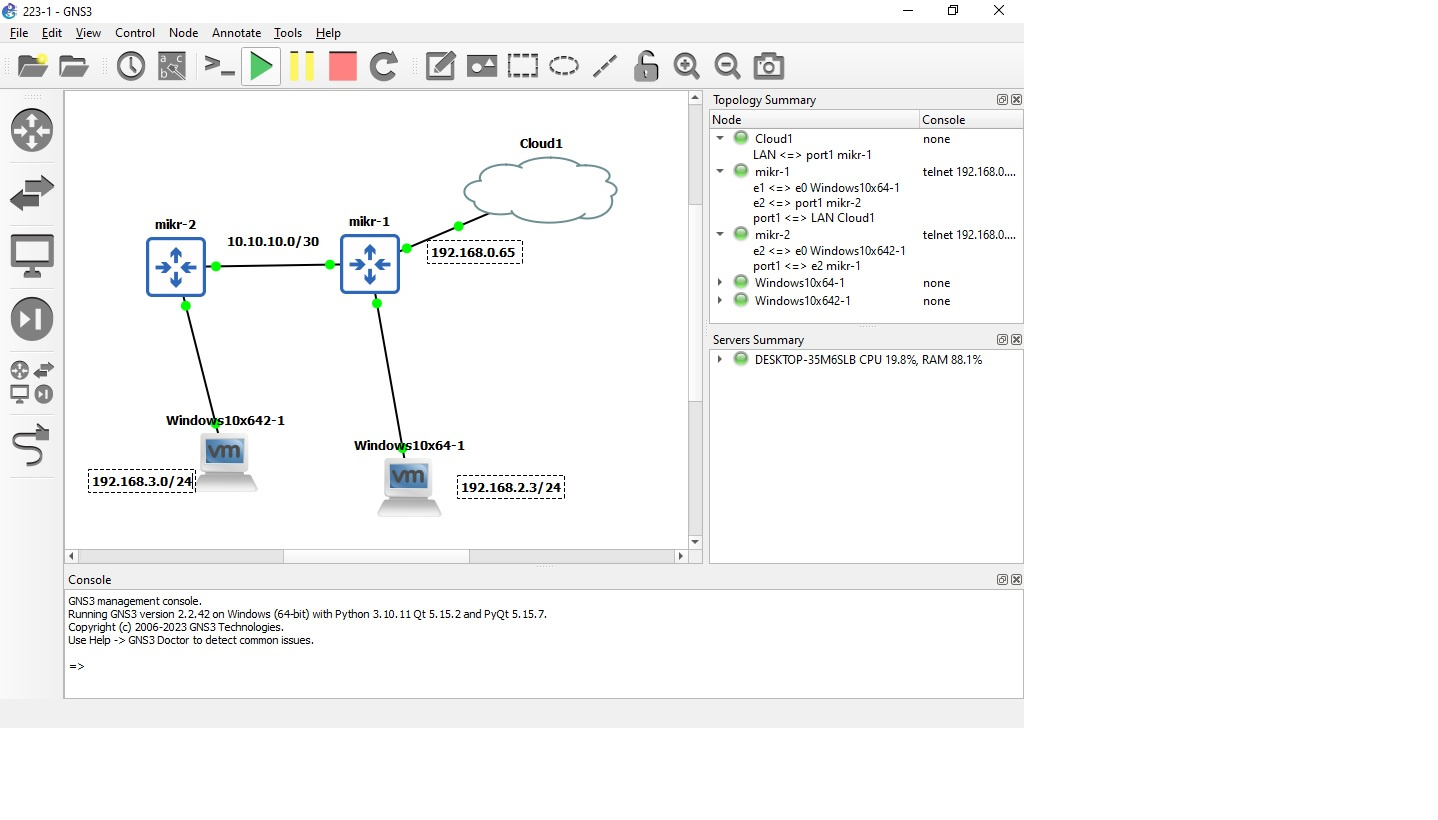Expand Windows10x64-1 in Topology Summary
The width and height of the screenshot is (1438, 820).
tap(720, 283)
